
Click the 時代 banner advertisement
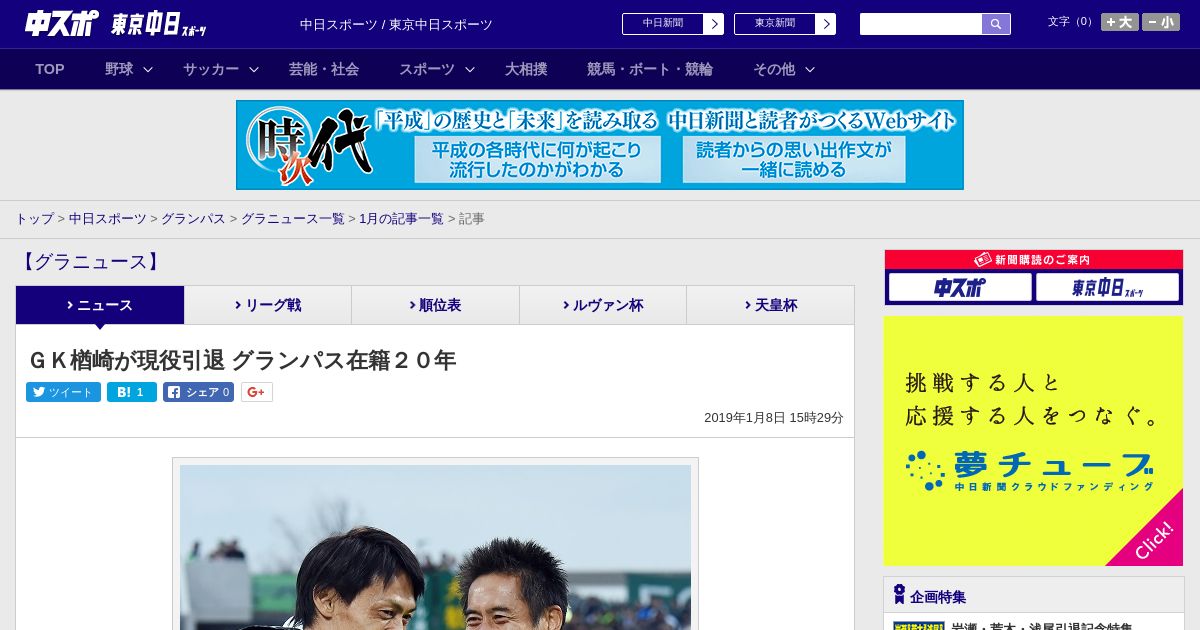pyautogui.click(x=600, y=145)
